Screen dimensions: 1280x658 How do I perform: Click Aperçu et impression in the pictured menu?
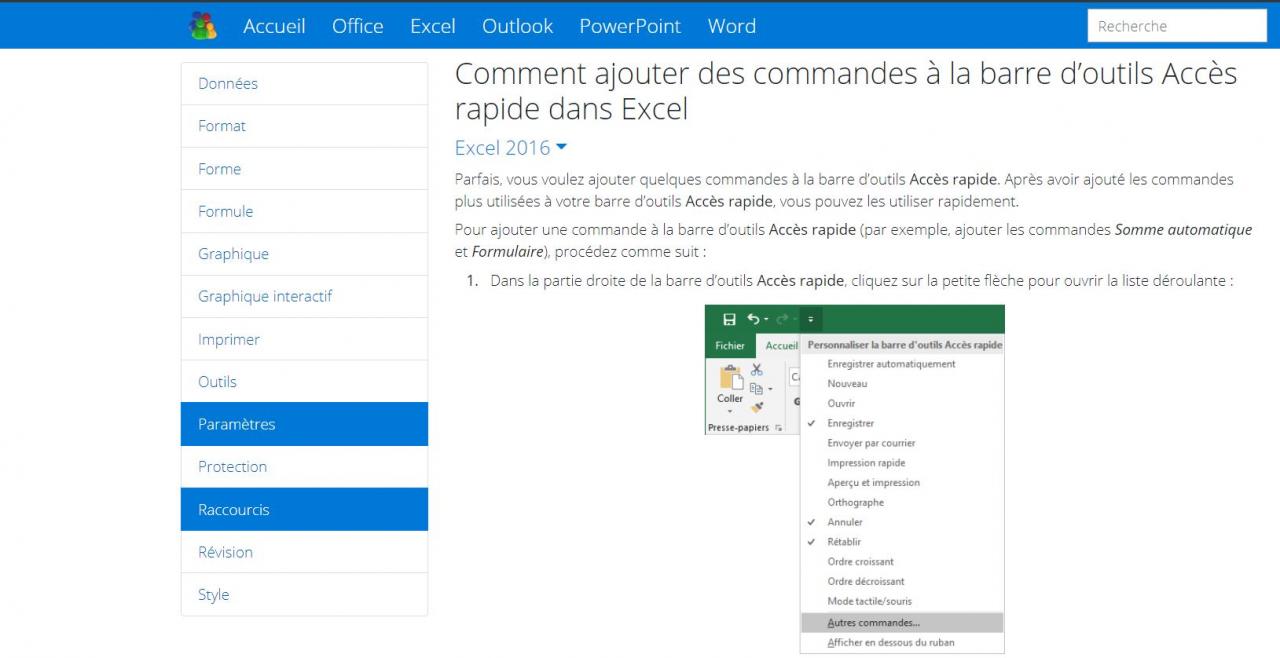[873, 482]
